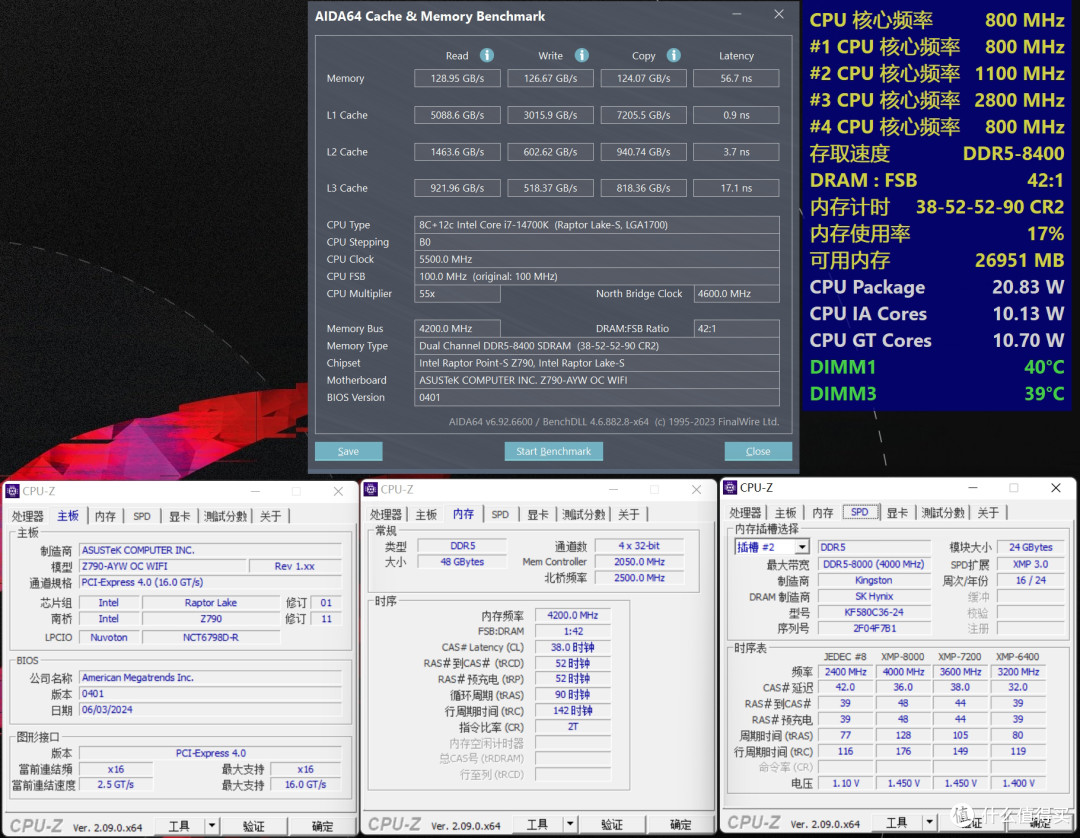The height and width of the screenshot is (838, 1080).
Task: Select 内存 tab in middle CPU-Z window
Action: pyautogui.click(x=464, y=514)
